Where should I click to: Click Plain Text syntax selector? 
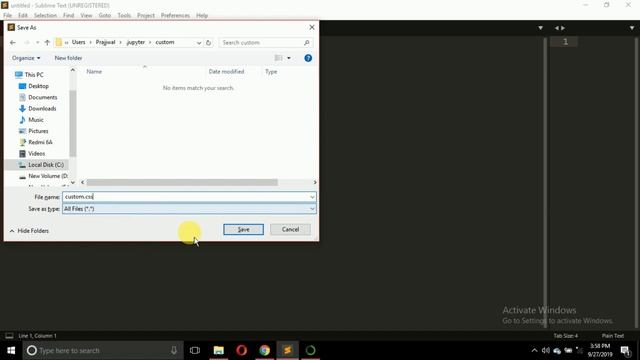pyautogui.click(x=613, y=336)
